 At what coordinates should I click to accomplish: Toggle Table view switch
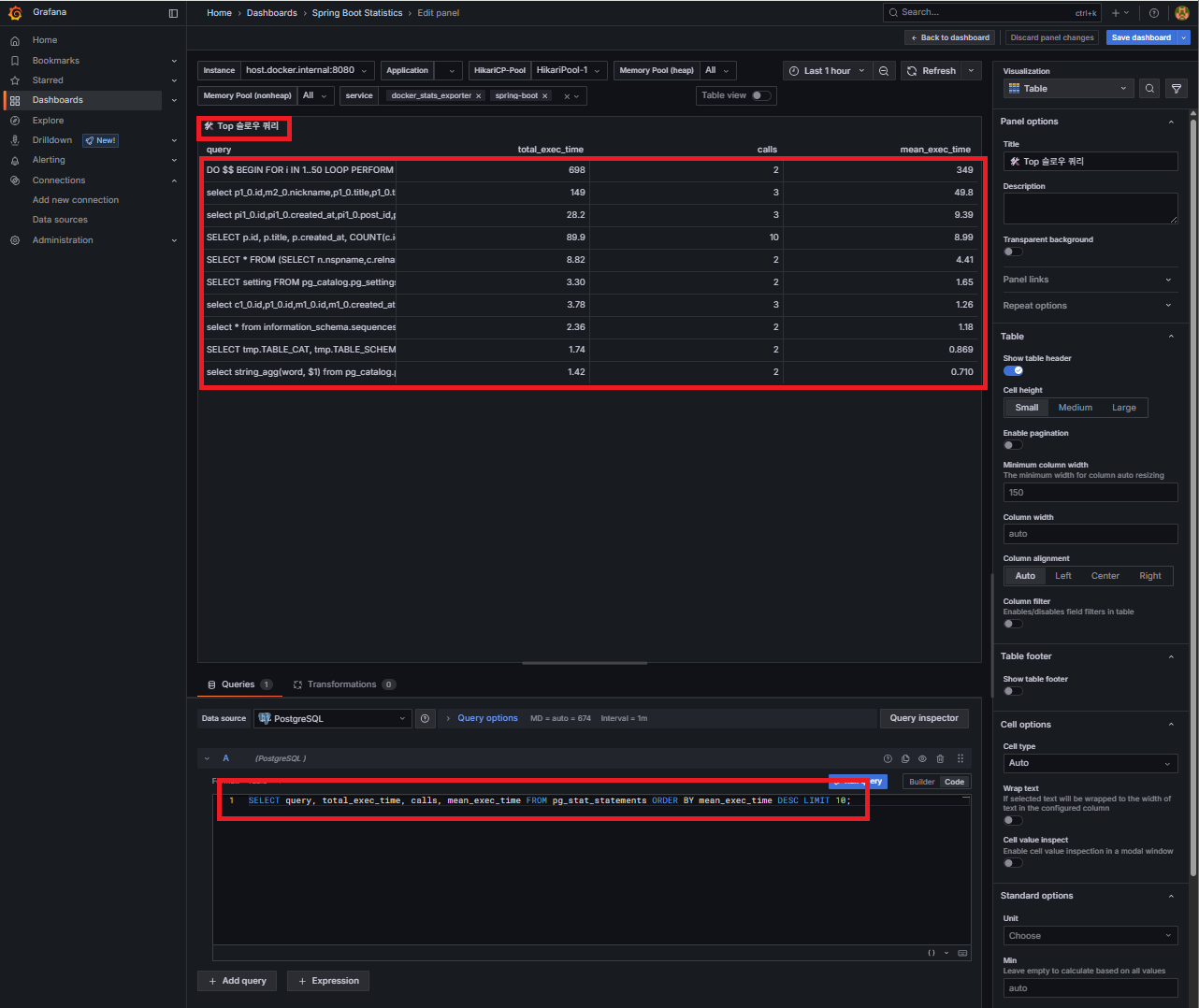click(761, 95)
